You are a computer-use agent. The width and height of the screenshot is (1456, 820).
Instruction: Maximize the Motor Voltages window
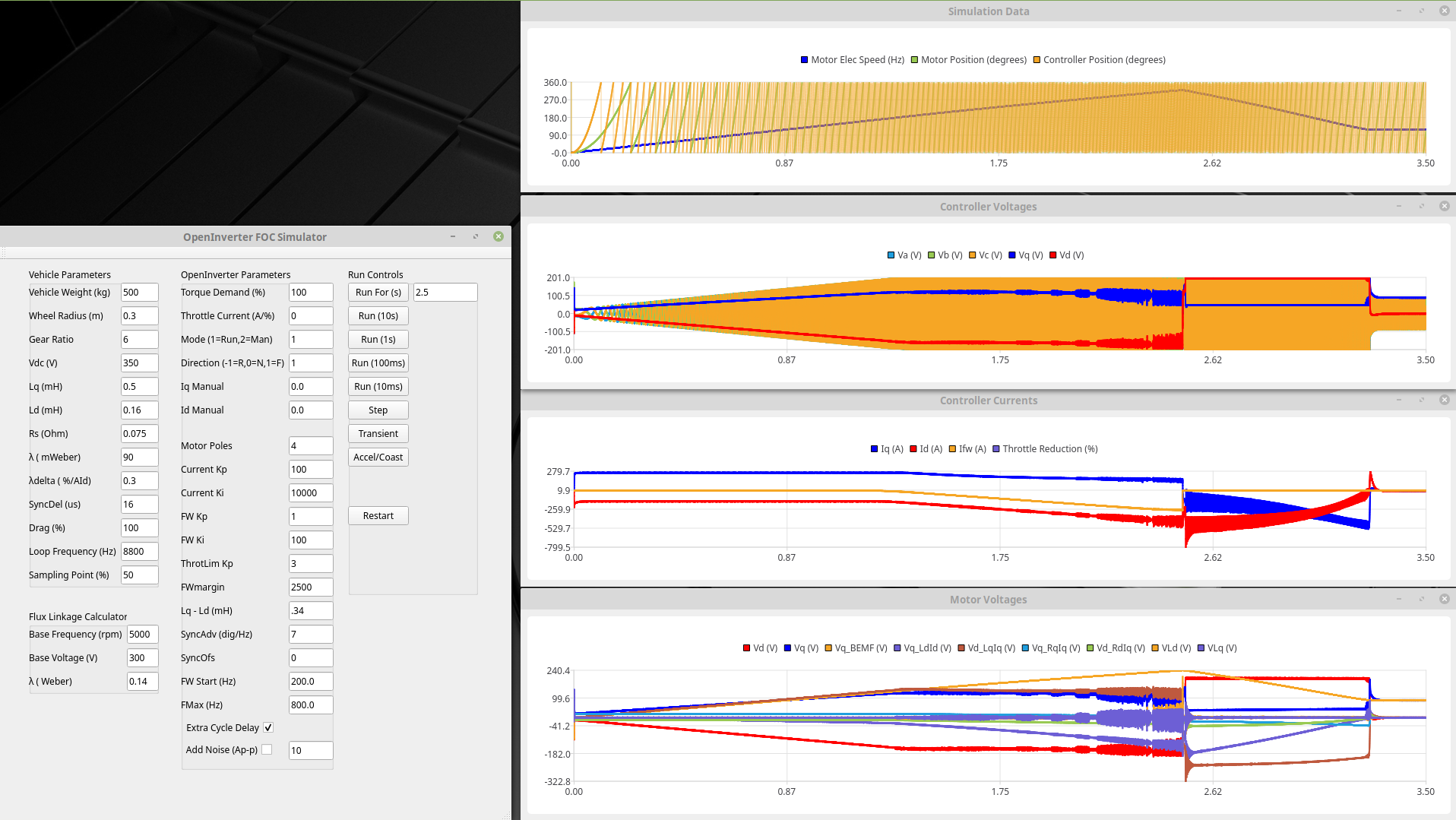[1421, 599]
